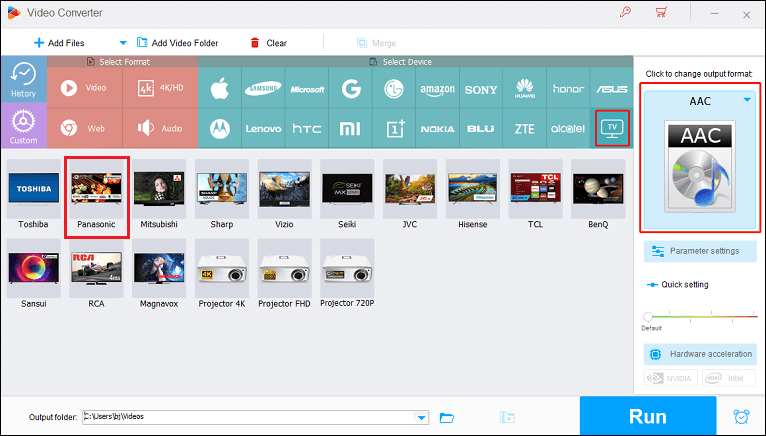This screenshot has width=766, height=436.
Task: Choose the HTC device brand
Action: (x=307, y=129)
